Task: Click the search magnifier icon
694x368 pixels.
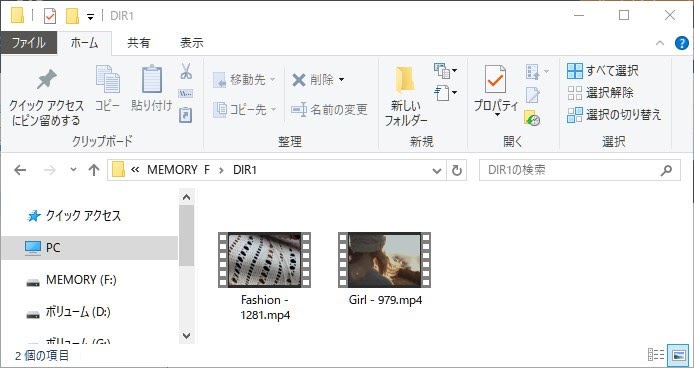Action: [666, 170]
